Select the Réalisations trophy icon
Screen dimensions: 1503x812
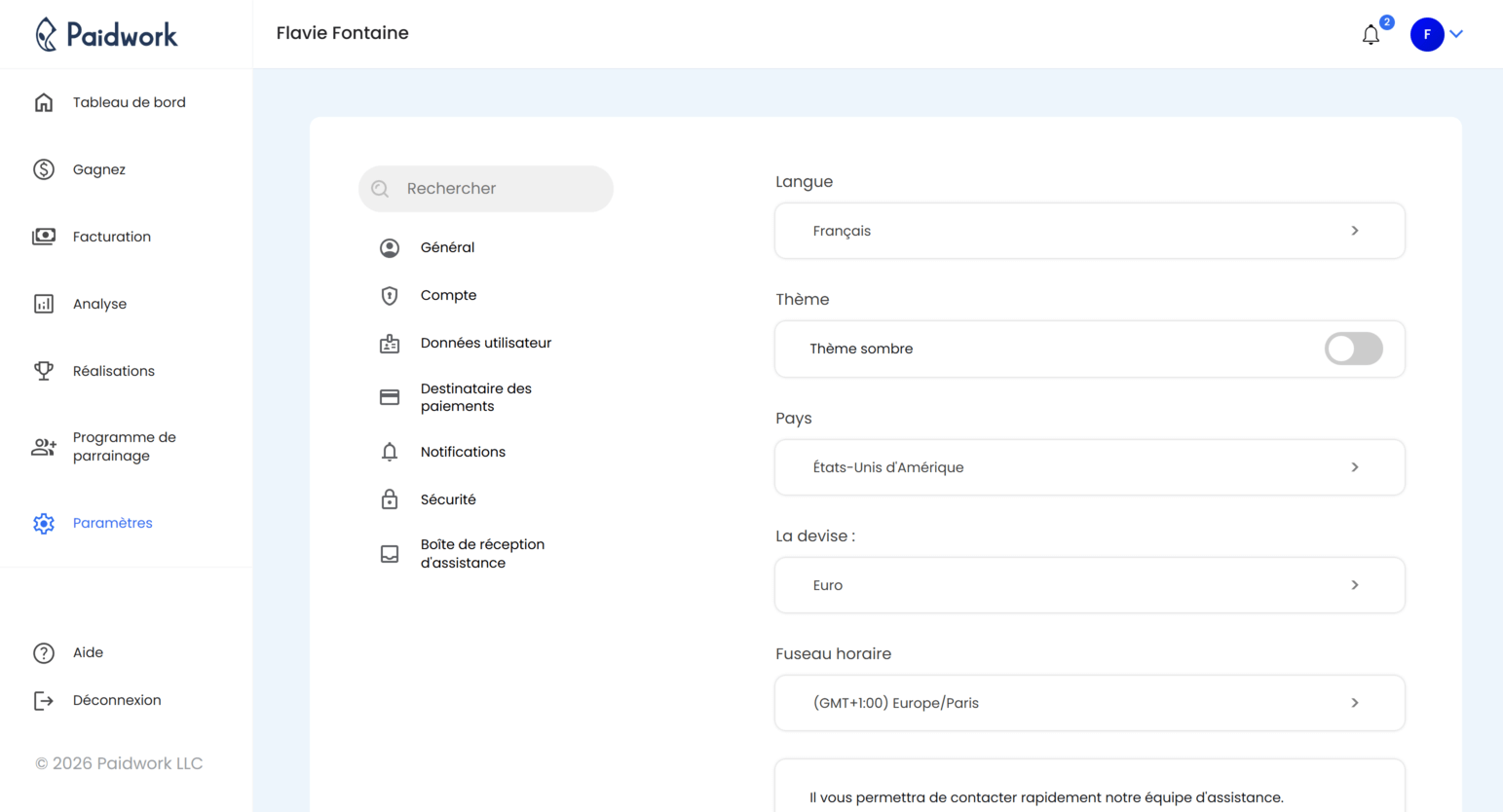[44, 370]
